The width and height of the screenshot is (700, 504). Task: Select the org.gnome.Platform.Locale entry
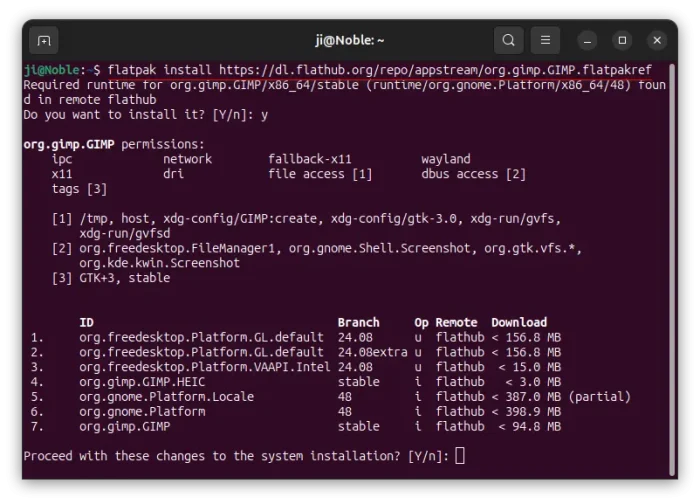tap(166, 396)
